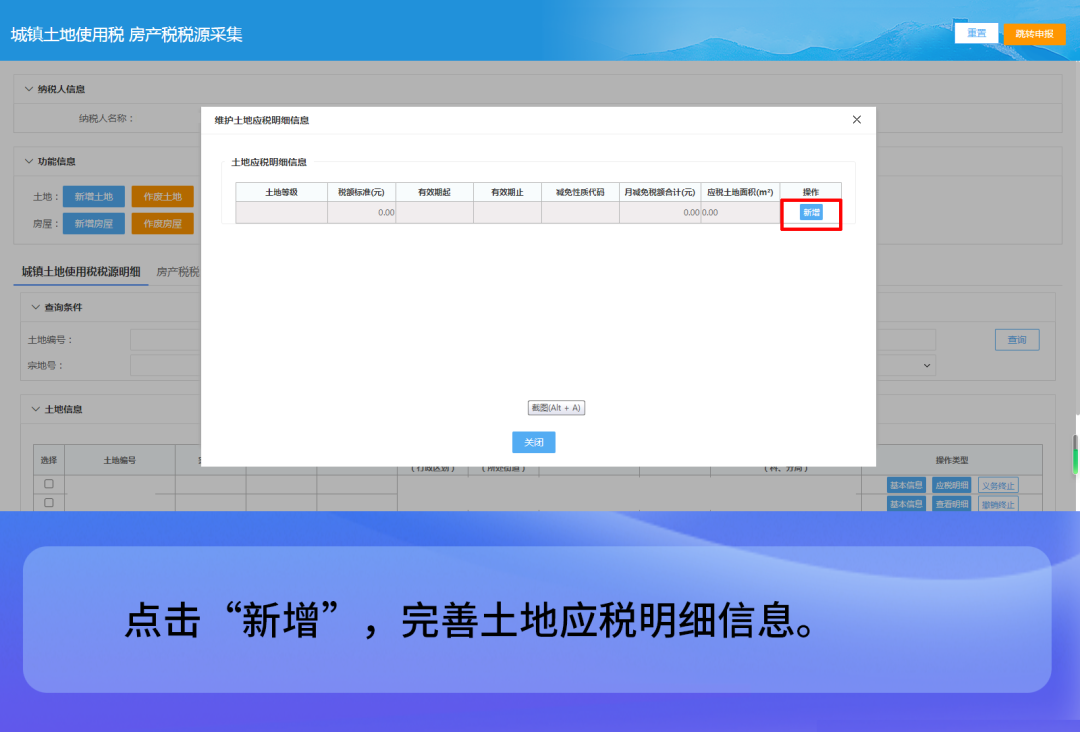Screen dimensions: 1080x732
Task: Collapse the 功能信息 section chevron
Action: 29,161
